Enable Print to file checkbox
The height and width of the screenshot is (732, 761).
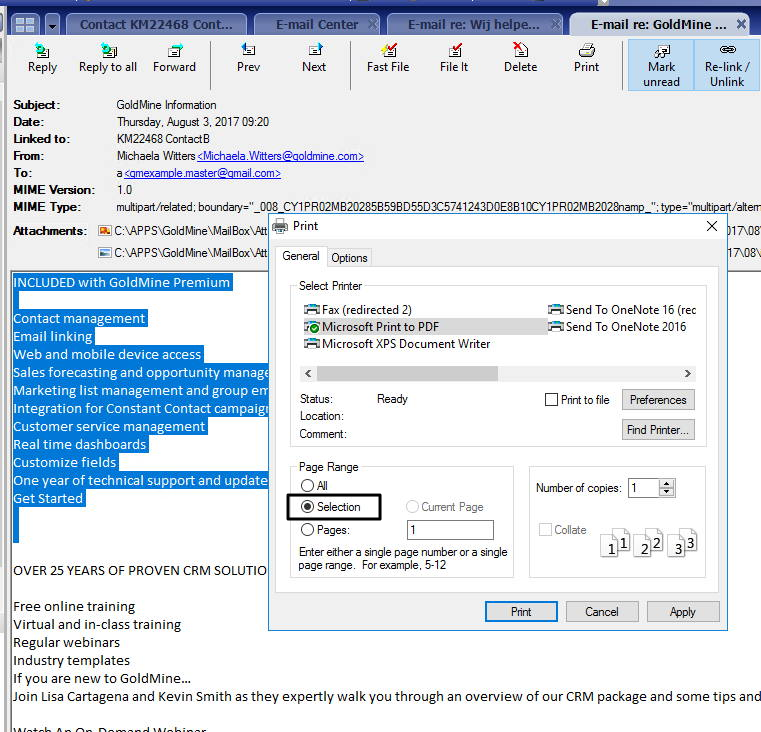[x=552, y=400]
